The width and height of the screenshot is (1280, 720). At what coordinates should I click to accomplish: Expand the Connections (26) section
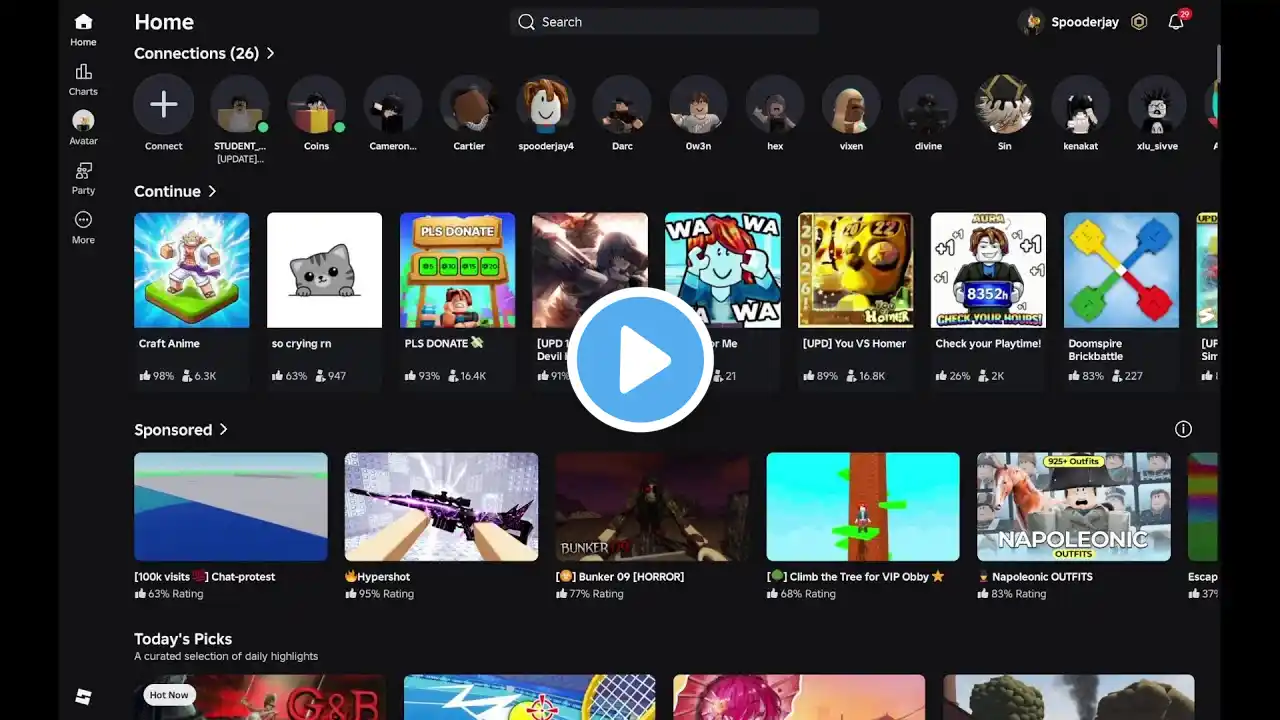click(205, 53)
